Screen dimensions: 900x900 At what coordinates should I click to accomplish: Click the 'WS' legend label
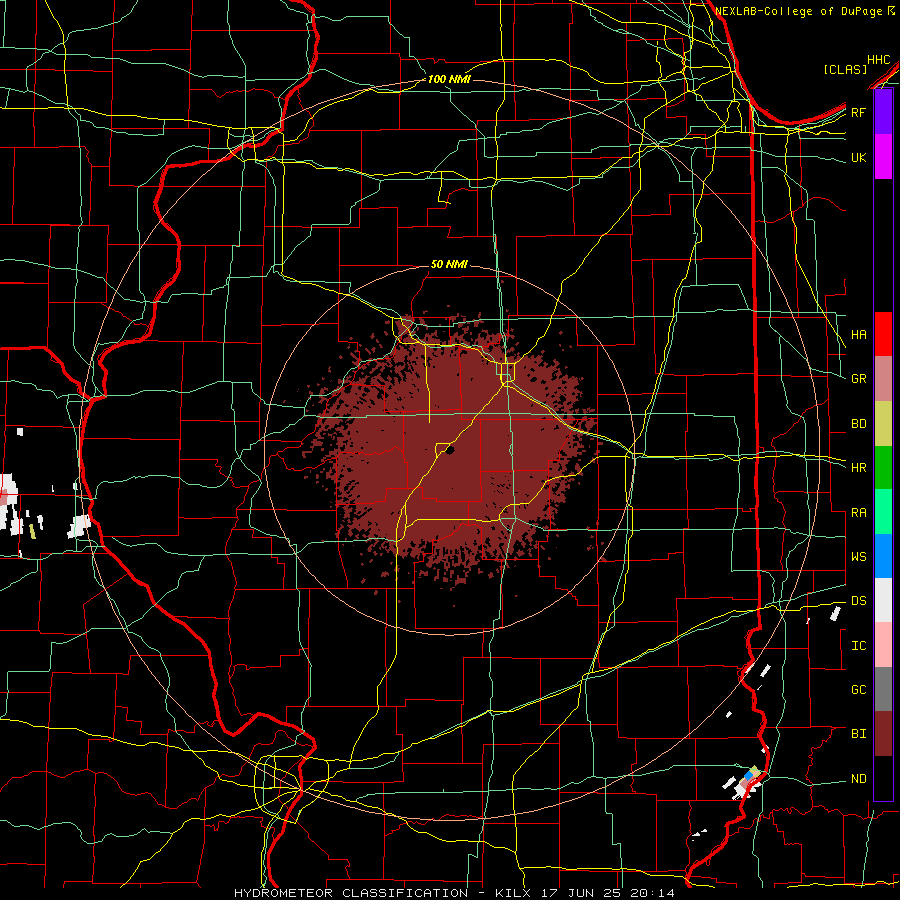(x=859, y=557)
